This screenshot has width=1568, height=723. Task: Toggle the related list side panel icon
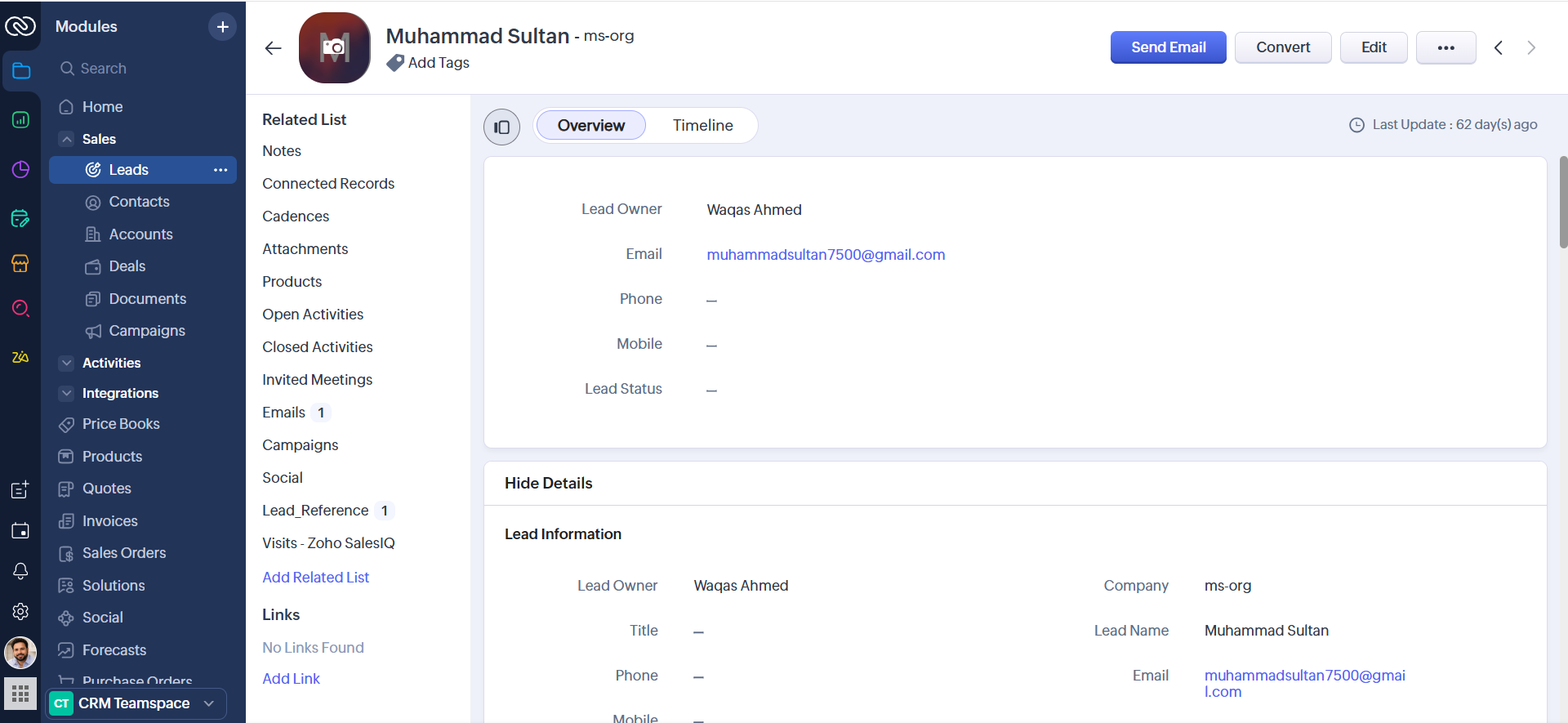(x=501, y=127)
